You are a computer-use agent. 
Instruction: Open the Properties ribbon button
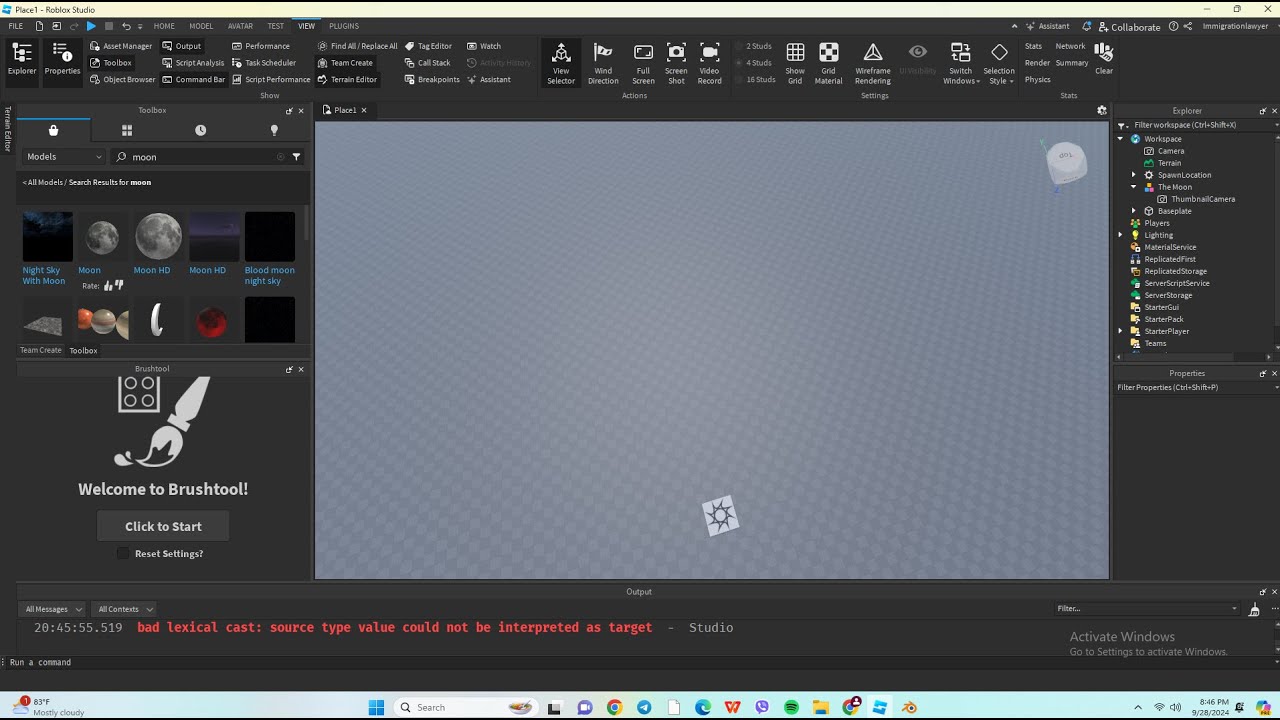coord(62,59)
